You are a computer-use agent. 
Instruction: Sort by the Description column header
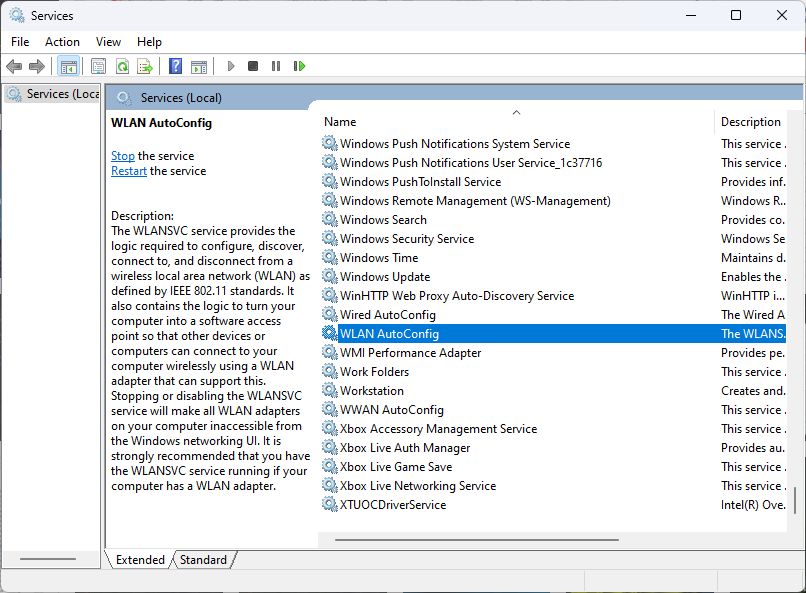click(x=750, y=122)
